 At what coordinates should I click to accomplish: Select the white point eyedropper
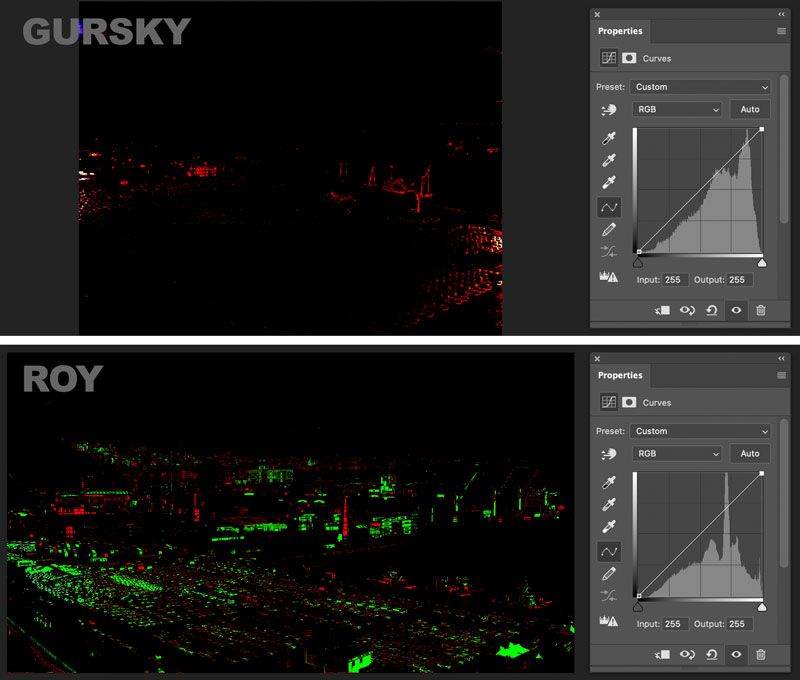click(x=608, y=181)
